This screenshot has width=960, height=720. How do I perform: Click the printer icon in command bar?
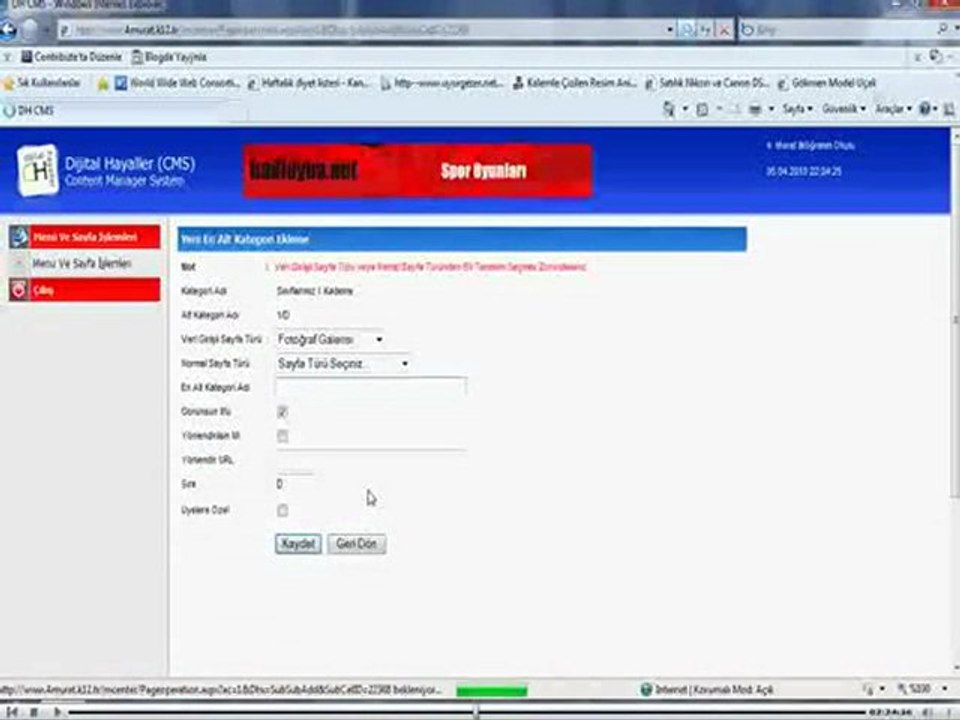coord(755,109)
